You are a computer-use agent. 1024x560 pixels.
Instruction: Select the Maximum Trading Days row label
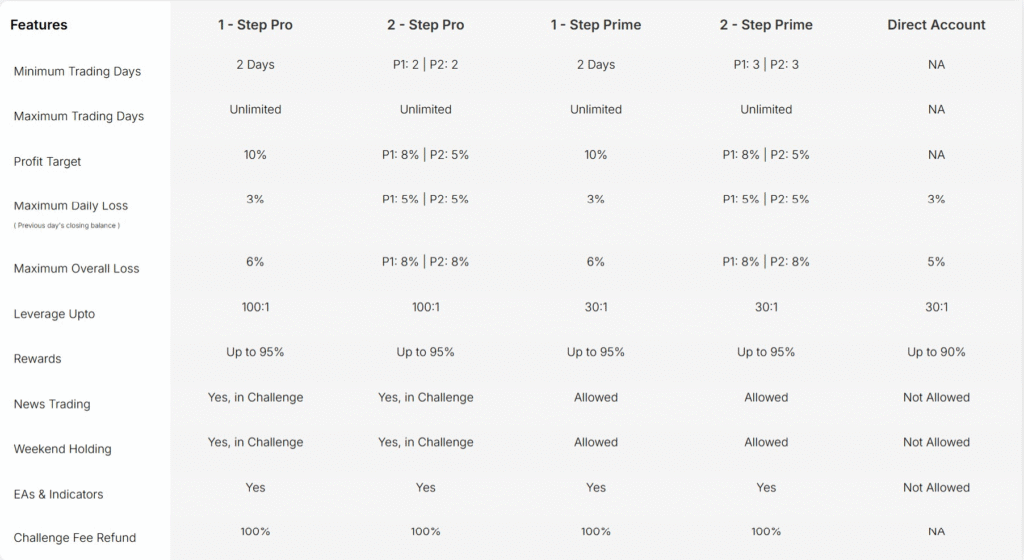(78, 116)
